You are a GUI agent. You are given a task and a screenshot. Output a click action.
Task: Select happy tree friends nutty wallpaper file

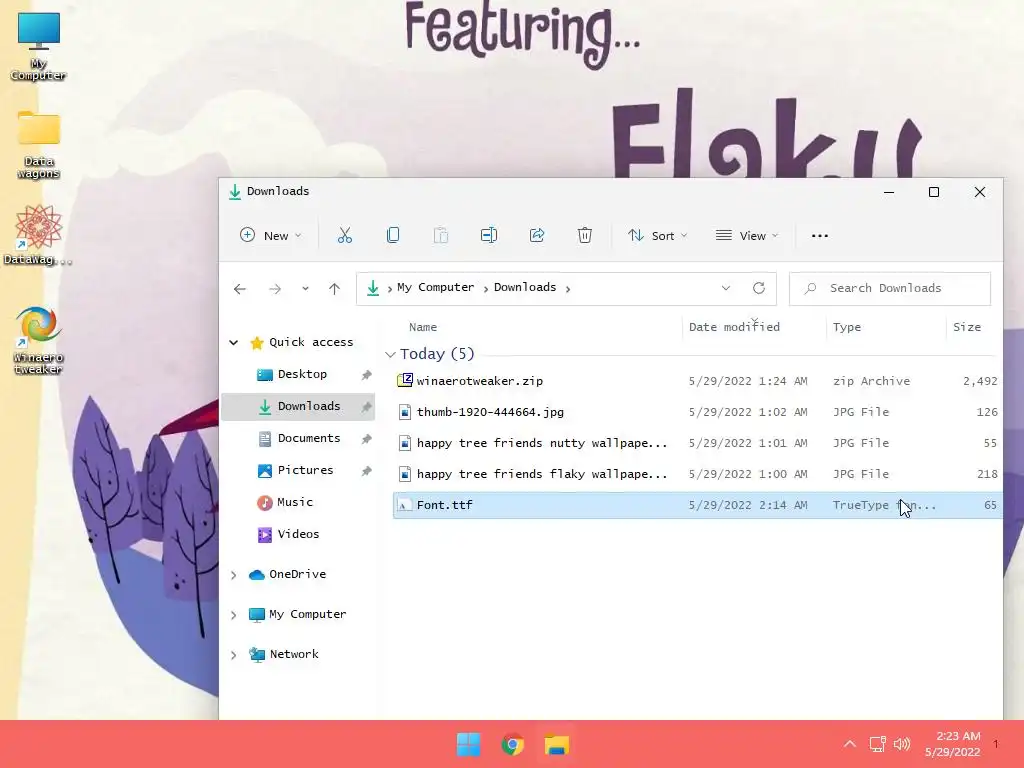tap(697, 443)
